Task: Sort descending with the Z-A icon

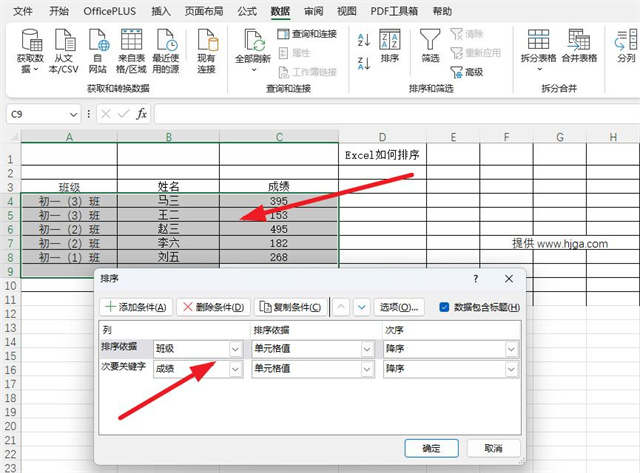Action: pyautogui.click(x=364, y=63)
